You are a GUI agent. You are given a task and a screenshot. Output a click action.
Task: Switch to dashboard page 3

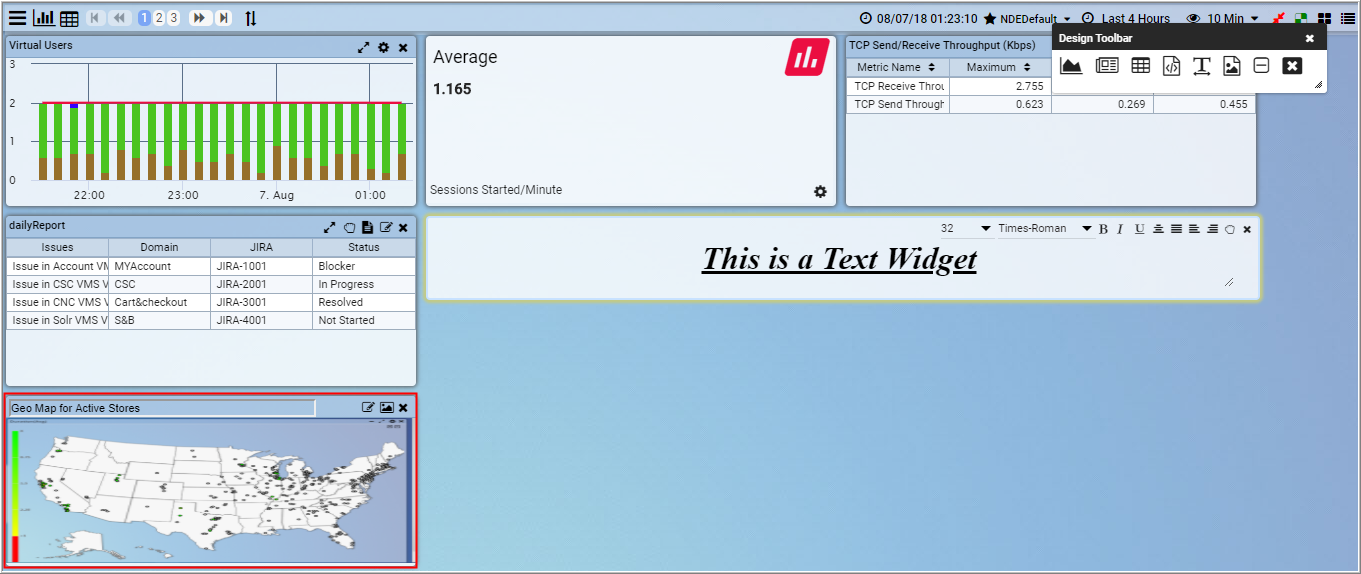(x=173, y=18)
